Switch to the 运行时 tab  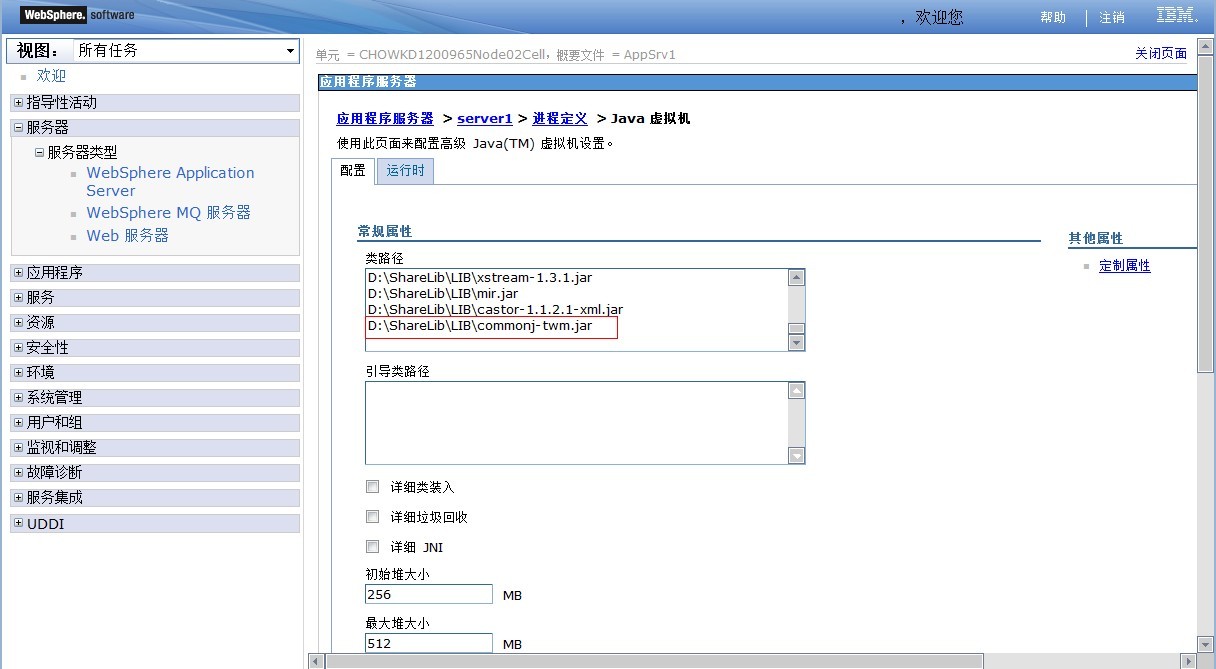pyautogui.click(x=405, y=171)
